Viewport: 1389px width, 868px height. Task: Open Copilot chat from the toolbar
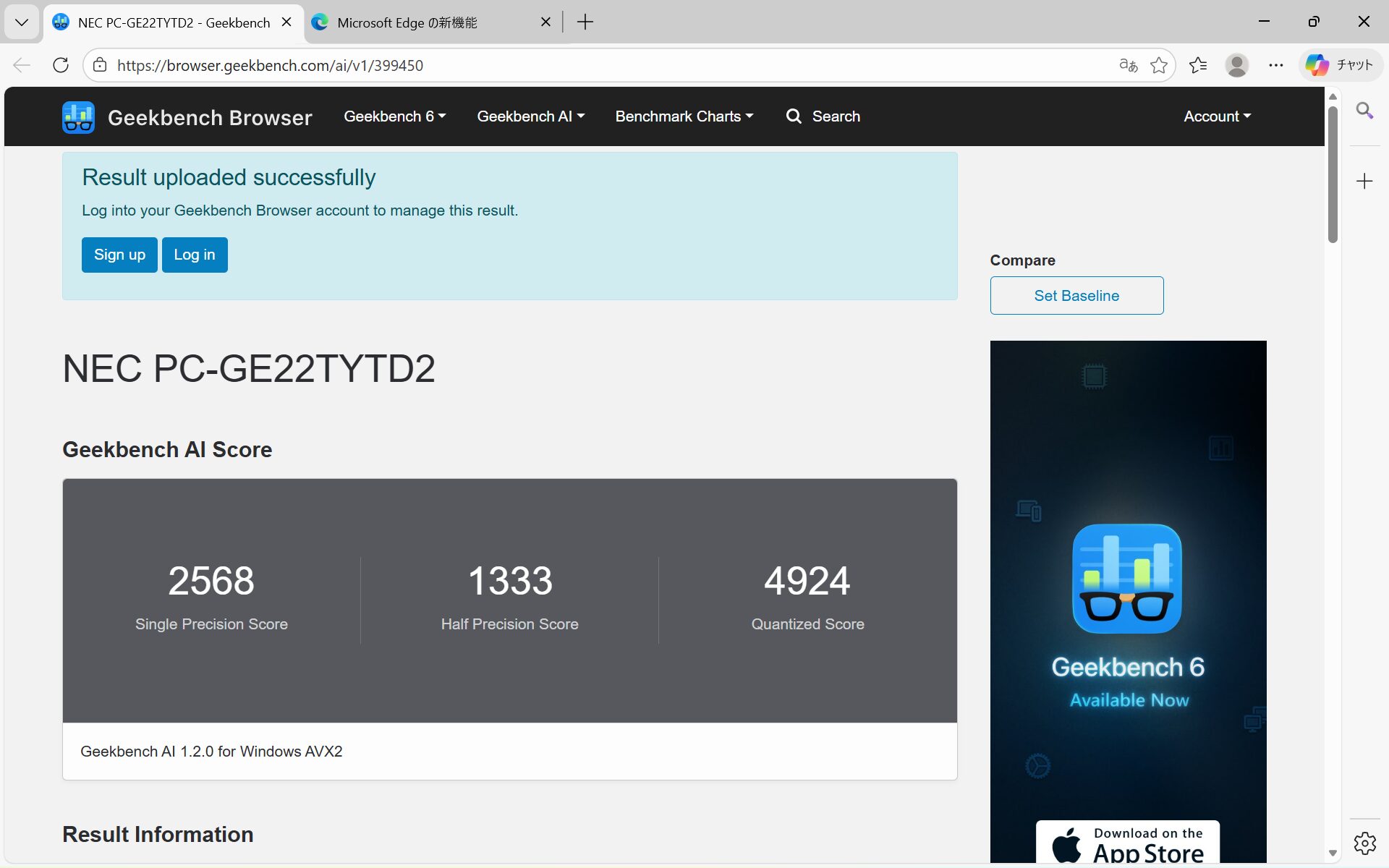pos(1340,65)
